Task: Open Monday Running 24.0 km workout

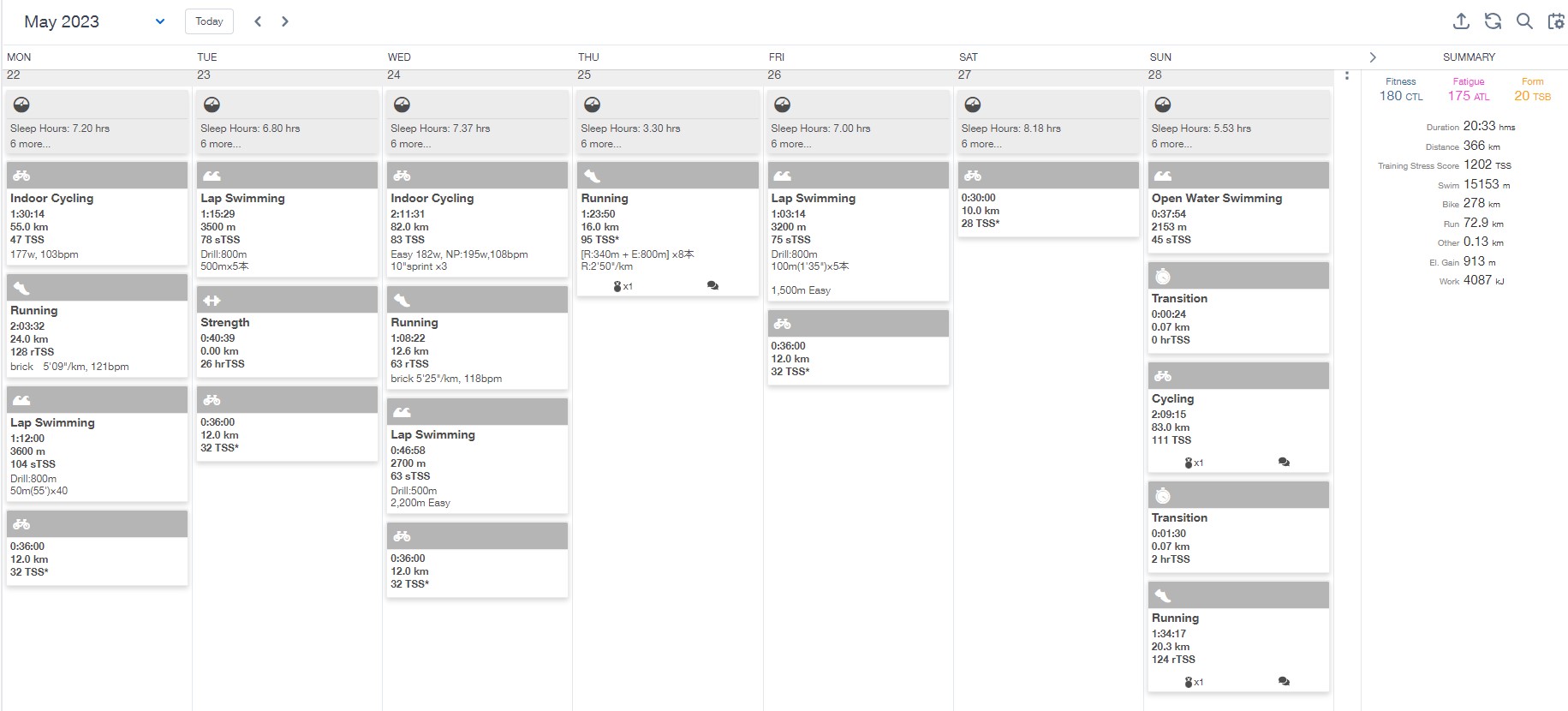Action: (97, 326)
